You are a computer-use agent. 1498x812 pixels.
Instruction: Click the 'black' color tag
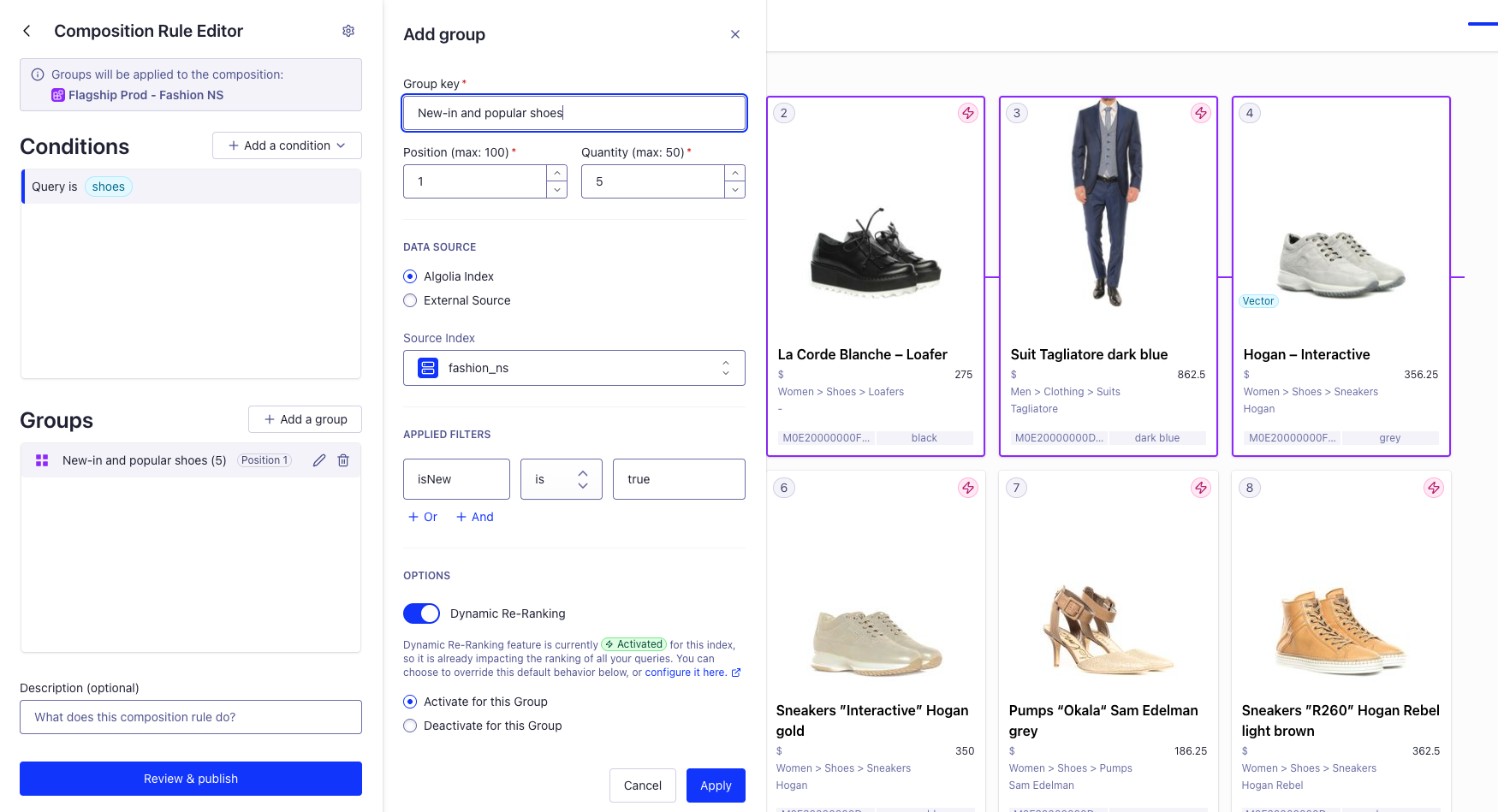pyautogui.click(x=924, y=438)
